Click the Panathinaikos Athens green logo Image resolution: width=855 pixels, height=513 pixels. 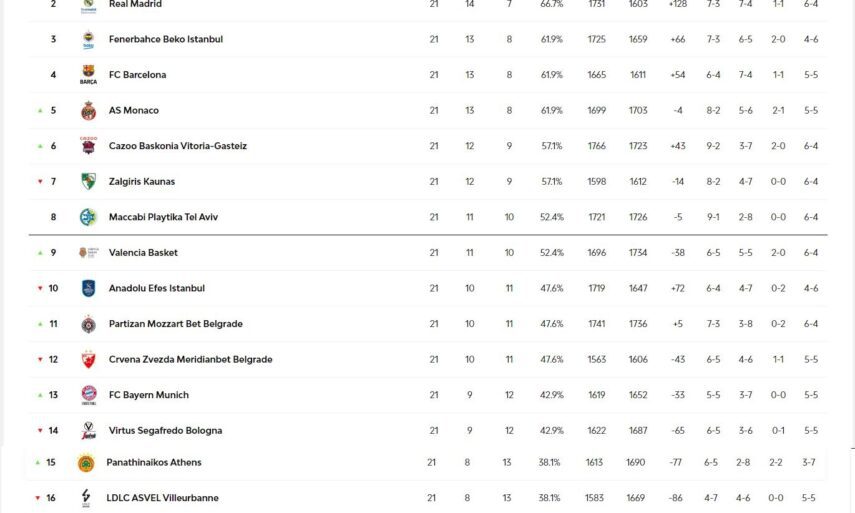(86, 463)
